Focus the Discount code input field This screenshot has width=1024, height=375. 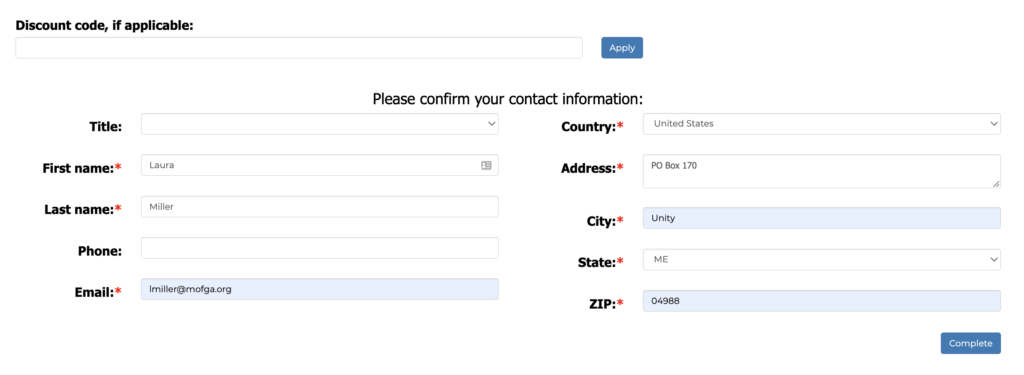pos(299,48)
